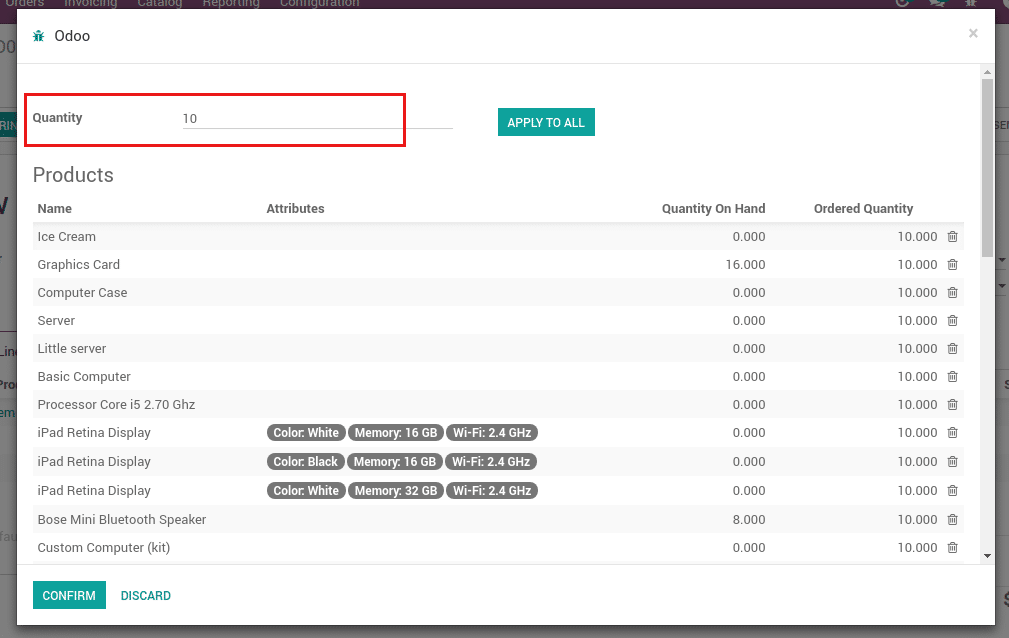Click the scrollbar up arrow in the dialog
The height and width of the screenshot is (638, 1009).
click(987, 72)
